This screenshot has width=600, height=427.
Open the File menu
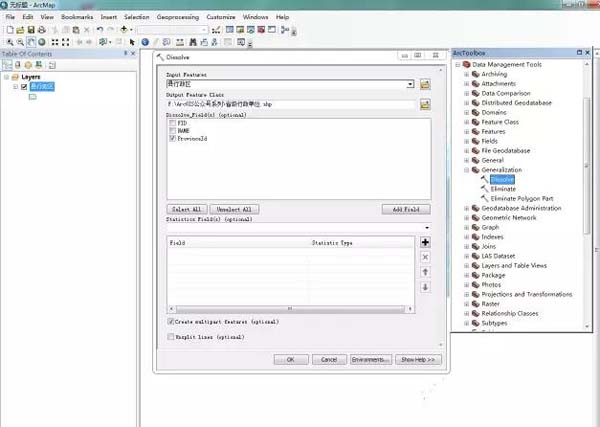click(x=10, y=17)
